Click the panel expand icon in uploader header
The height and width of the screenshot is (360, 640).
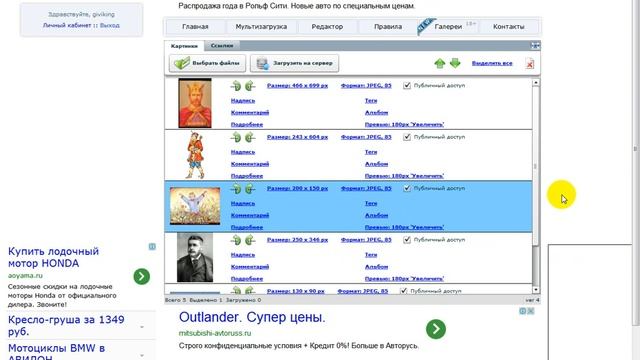click(535, 45)
